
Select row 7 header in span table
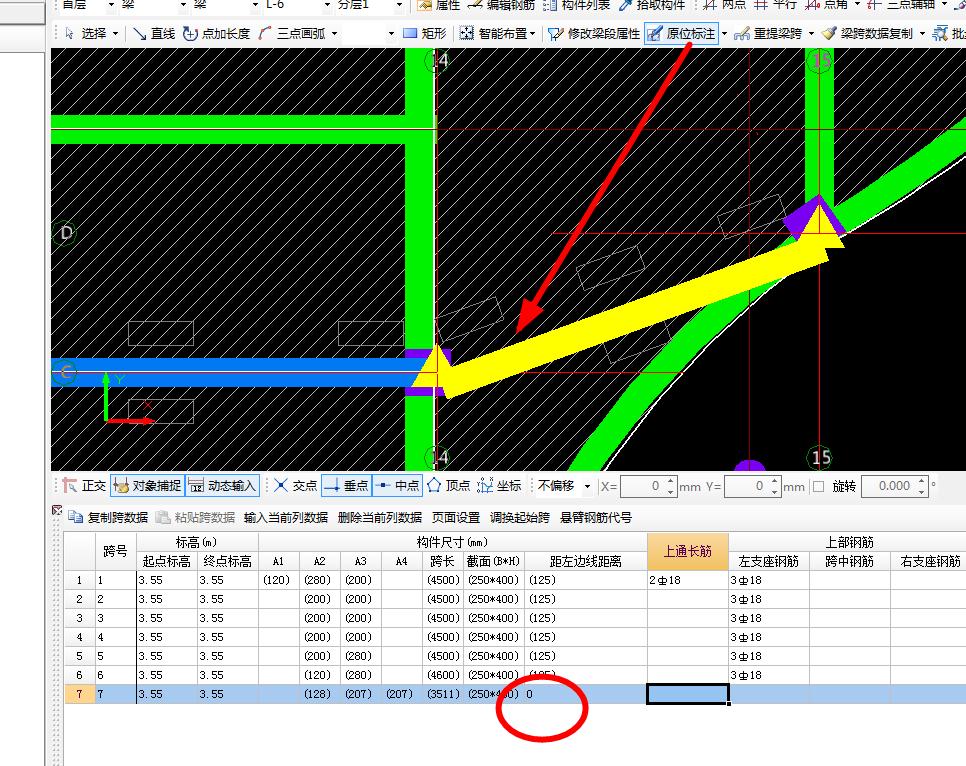click(x=79, y=694)
